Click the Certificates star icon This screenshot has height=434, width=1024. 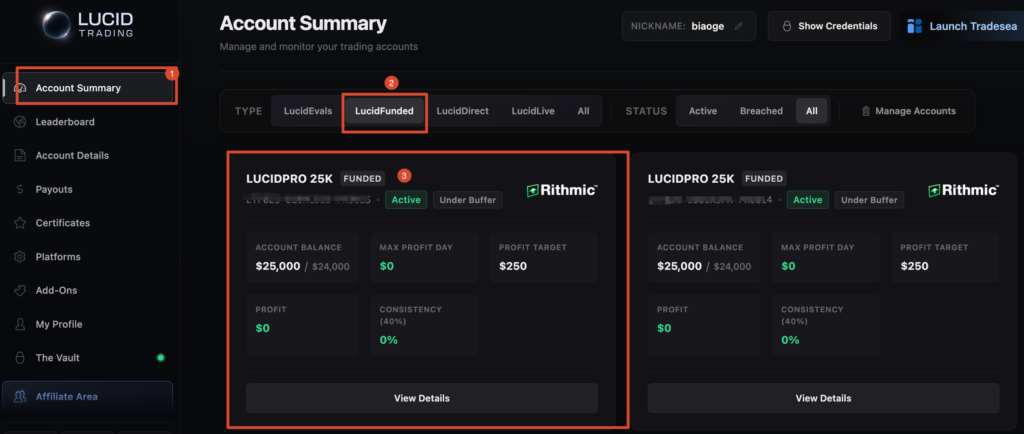point(20,223)
